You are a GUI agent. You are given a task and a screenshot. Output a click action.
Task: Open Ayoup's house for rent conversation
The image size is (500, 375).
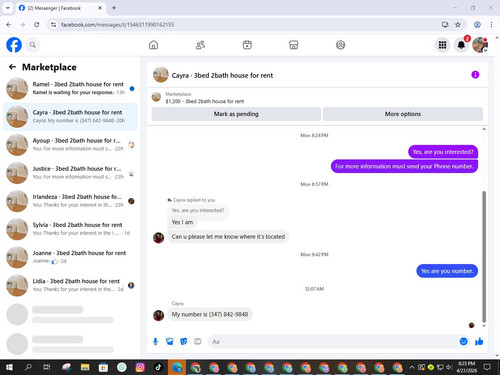click(x=70, y=145)
